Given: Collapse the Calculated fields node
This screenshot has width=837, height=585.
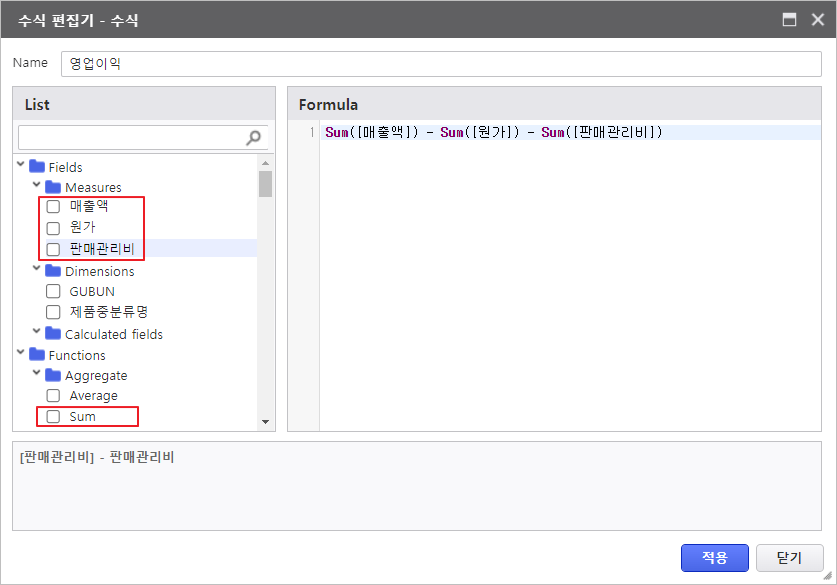Looking at the screenshot, I should click(x=36, y=331).
